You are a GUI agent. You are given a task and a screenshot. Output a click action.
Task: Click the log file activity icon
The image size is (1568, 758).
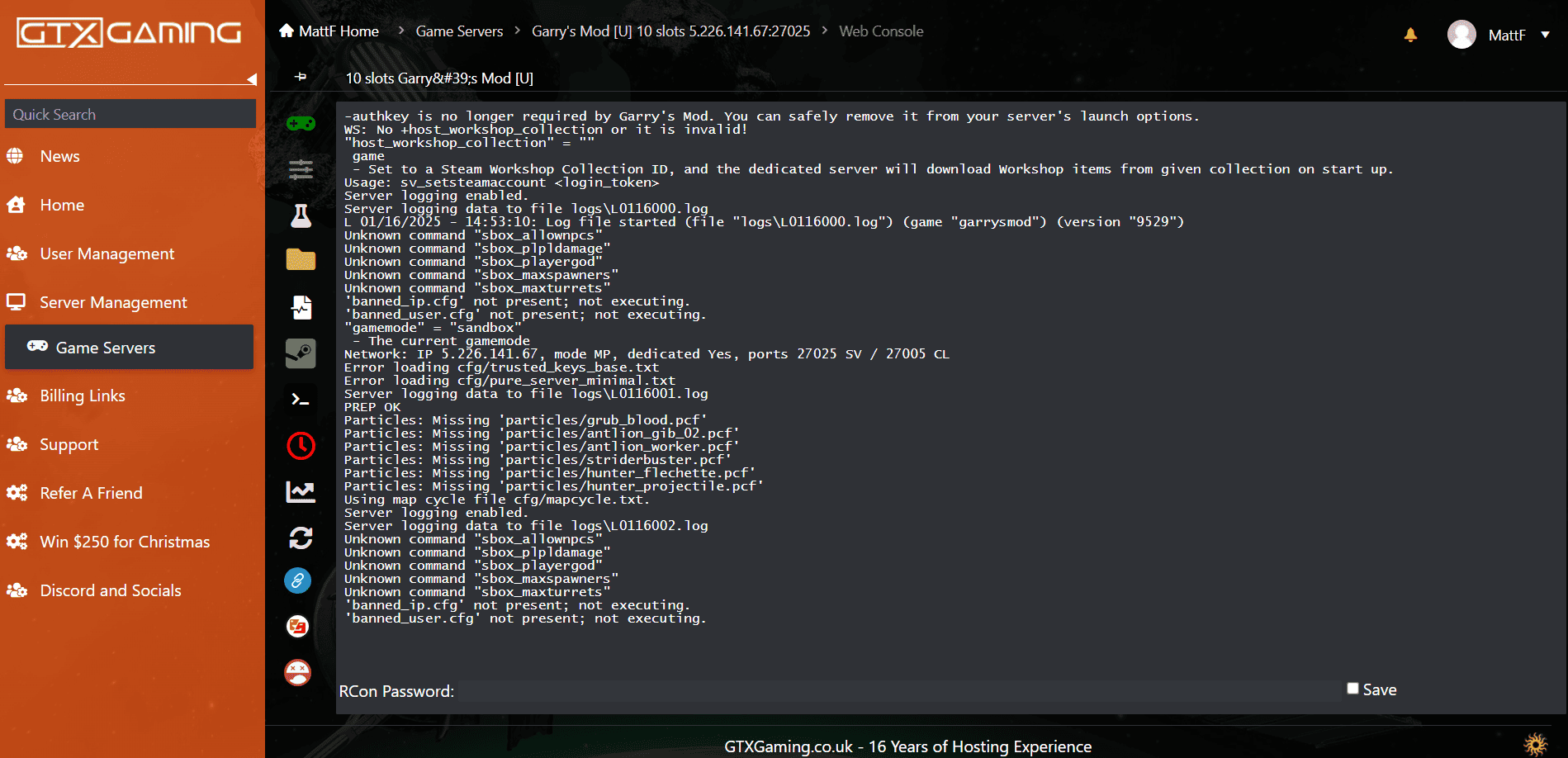click(x=301, y=307)
